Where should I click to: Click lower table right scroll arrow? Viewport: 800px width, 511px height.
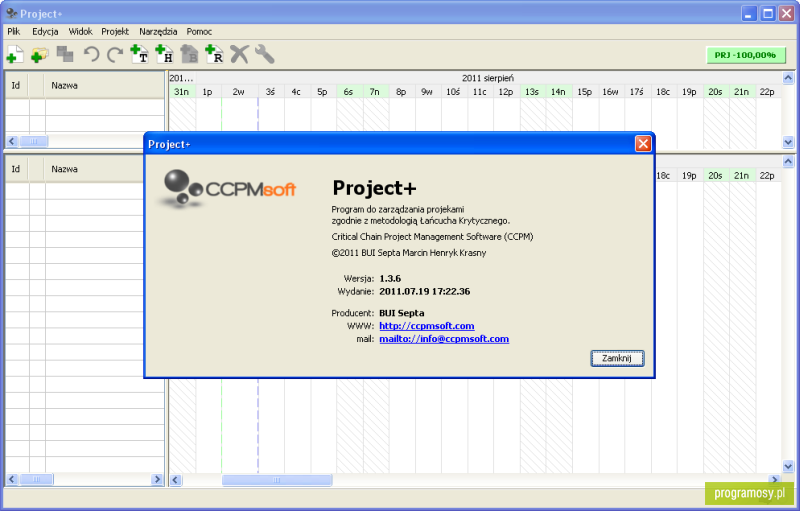[x=157, y=479]
